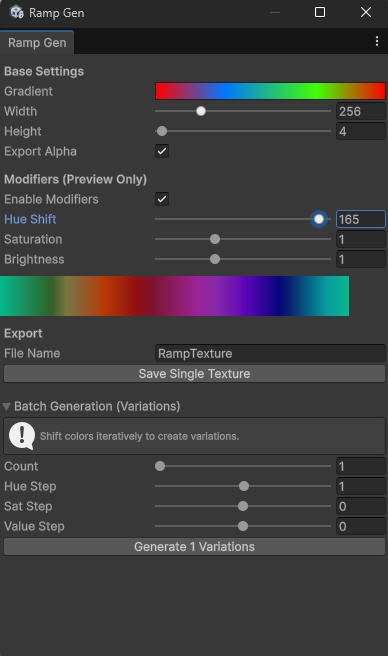Viewport: 388px width, 656px height.
Task: Click the Base Settings heading
Action: 44,71
